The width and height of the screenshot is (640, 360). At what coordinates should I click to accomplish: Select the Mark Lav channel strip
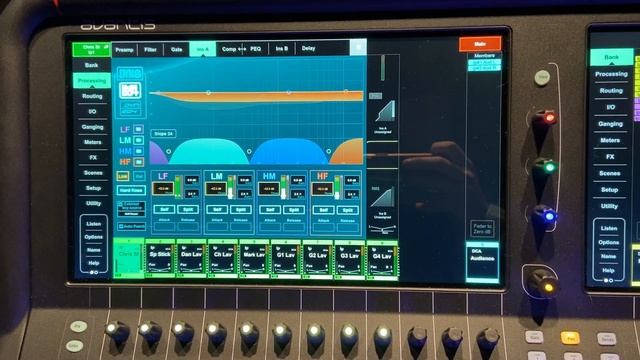[x=254, y=259]
